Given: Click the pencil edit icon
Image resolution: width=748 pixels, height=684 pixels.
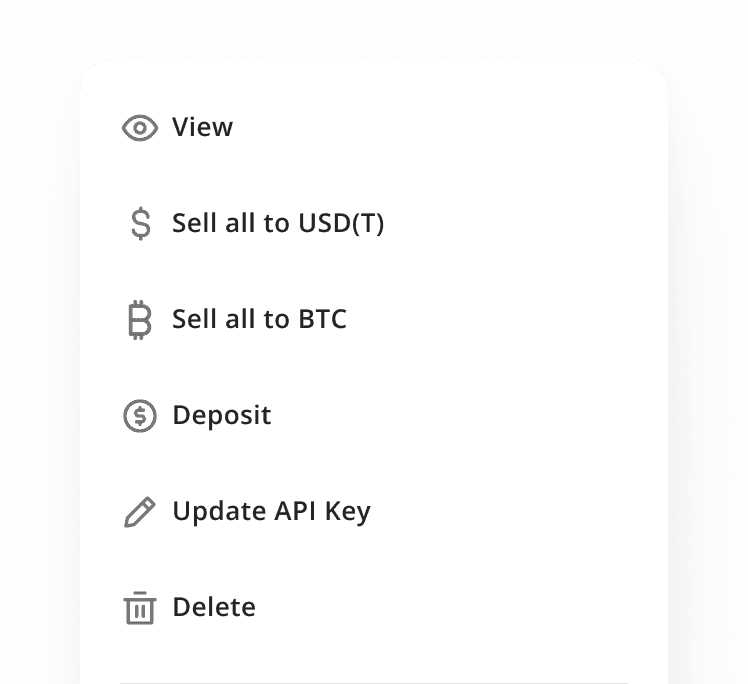Looking at the screenshot, I should click(140, 512).
